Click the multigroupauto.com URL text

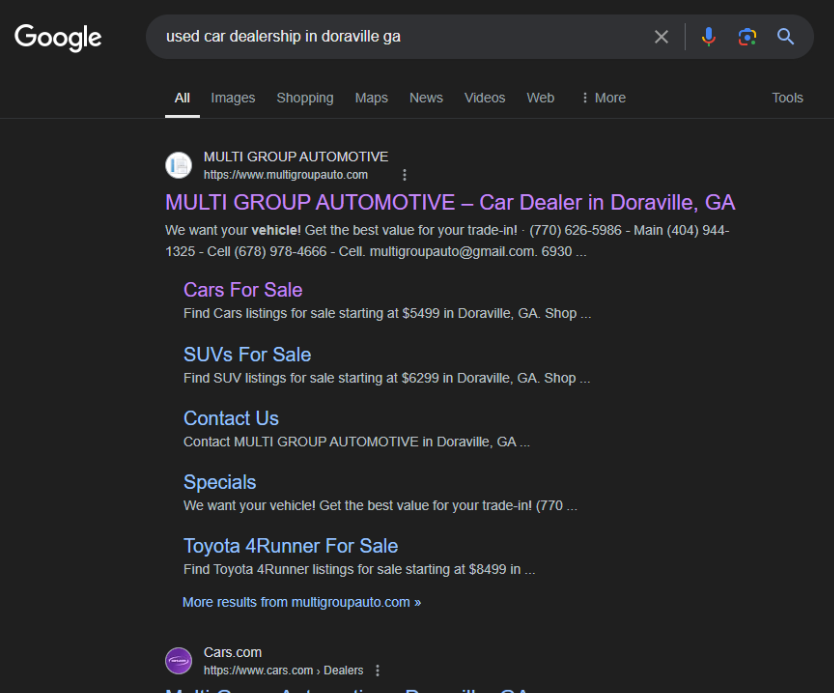click(286, 175)
